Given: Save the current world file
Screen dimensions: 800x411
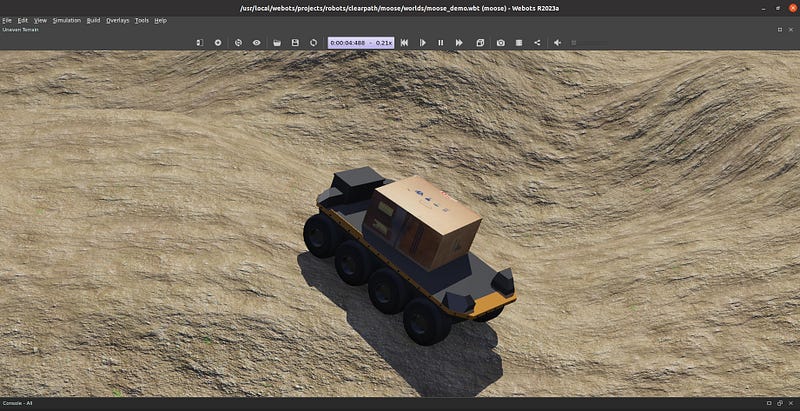Looking at the screenshot, I should [295, 43].
